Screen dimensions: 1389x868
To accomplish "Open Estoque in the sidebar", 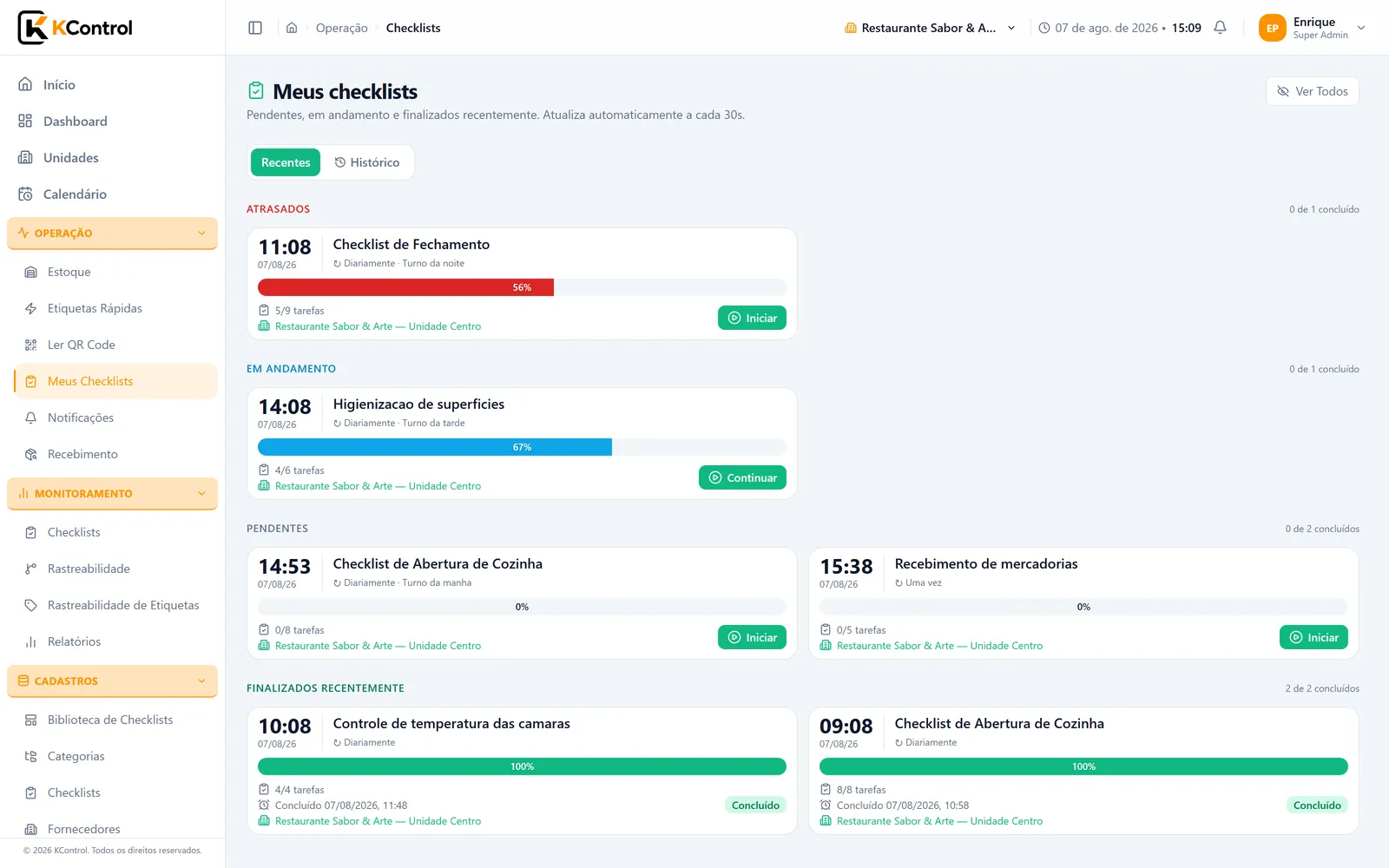I will 112,272.
